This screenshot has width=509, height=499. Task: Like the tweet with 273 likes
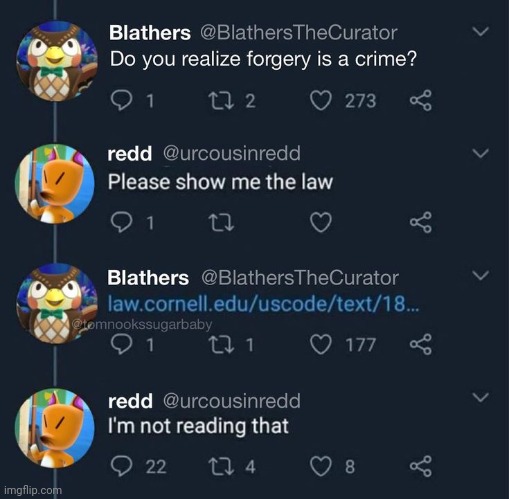(321, 100)
